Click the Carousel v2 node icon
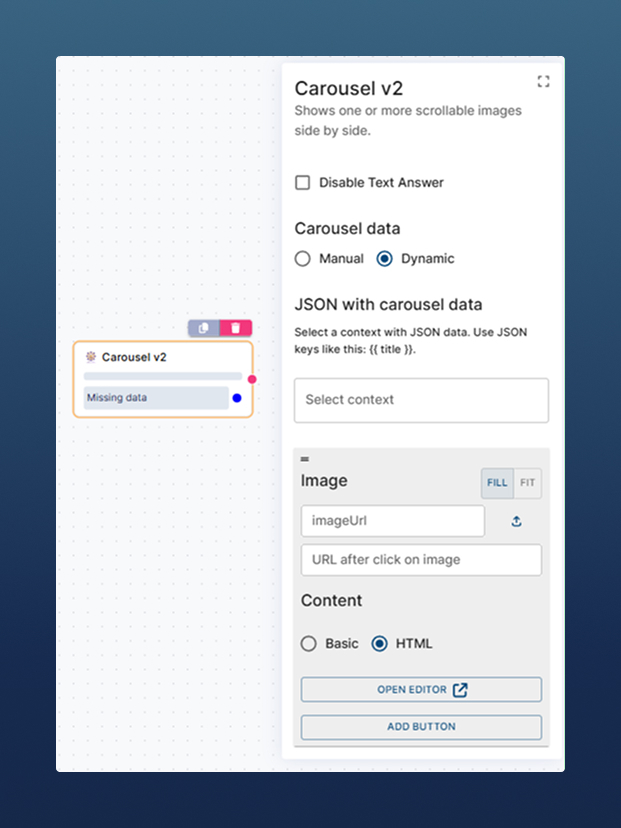 [x=91, y=356]
